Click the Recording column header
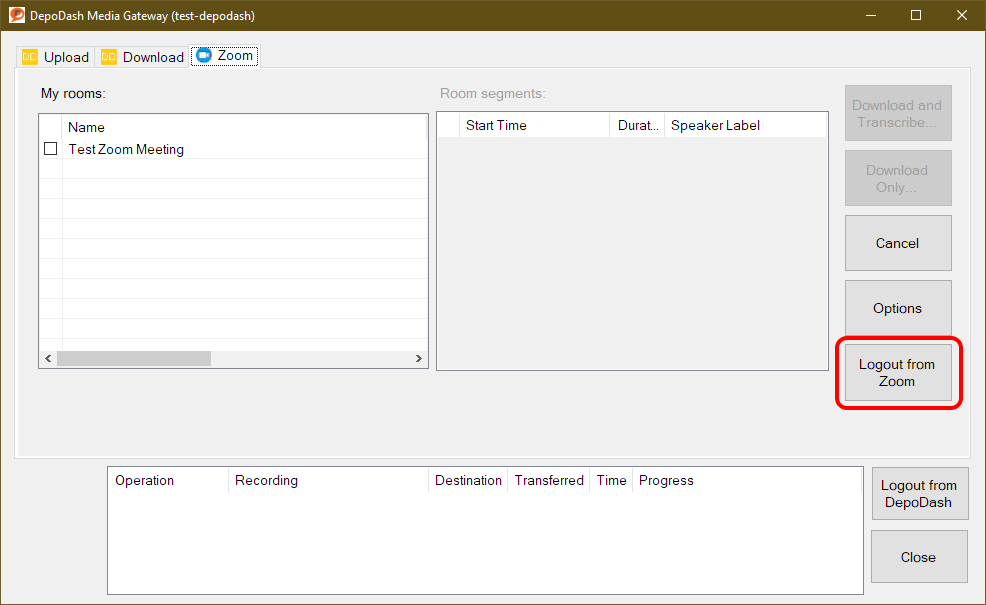 328,480
